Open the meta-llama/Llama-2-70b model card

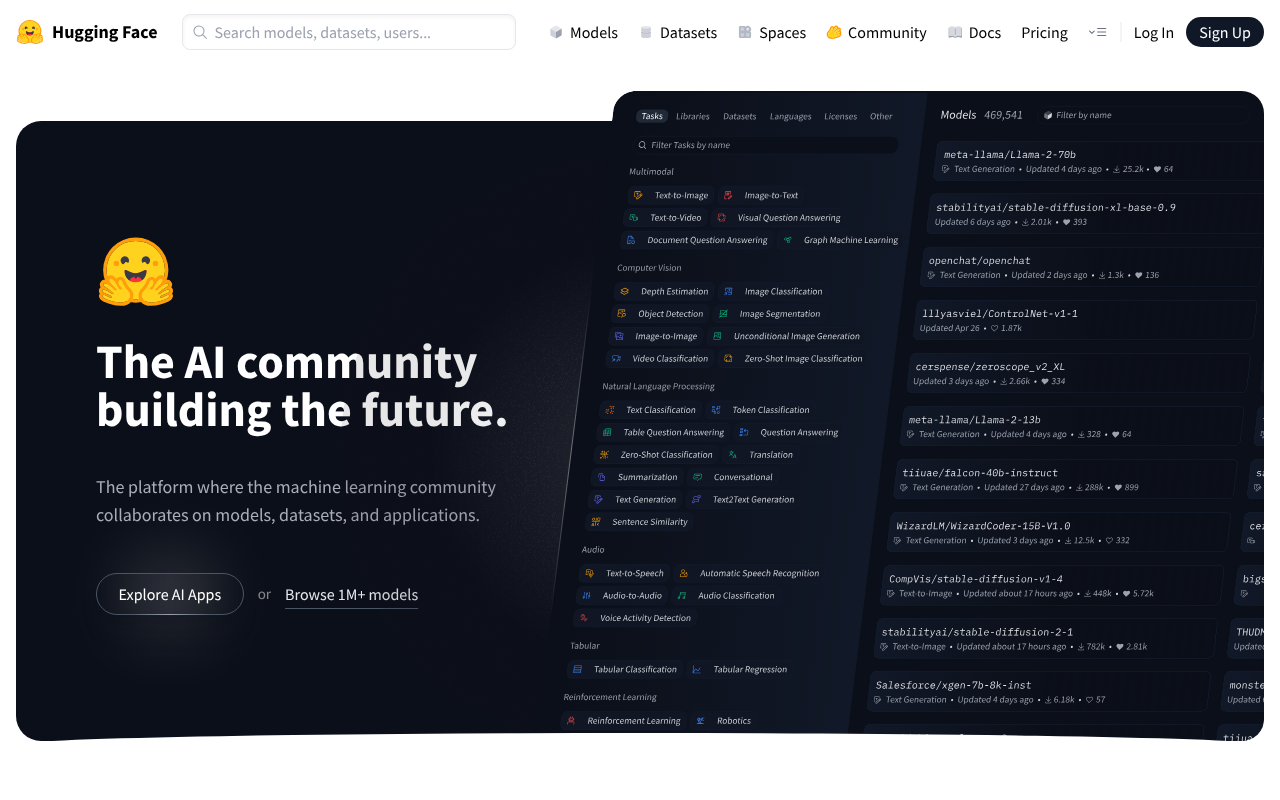pos(1010,155)
